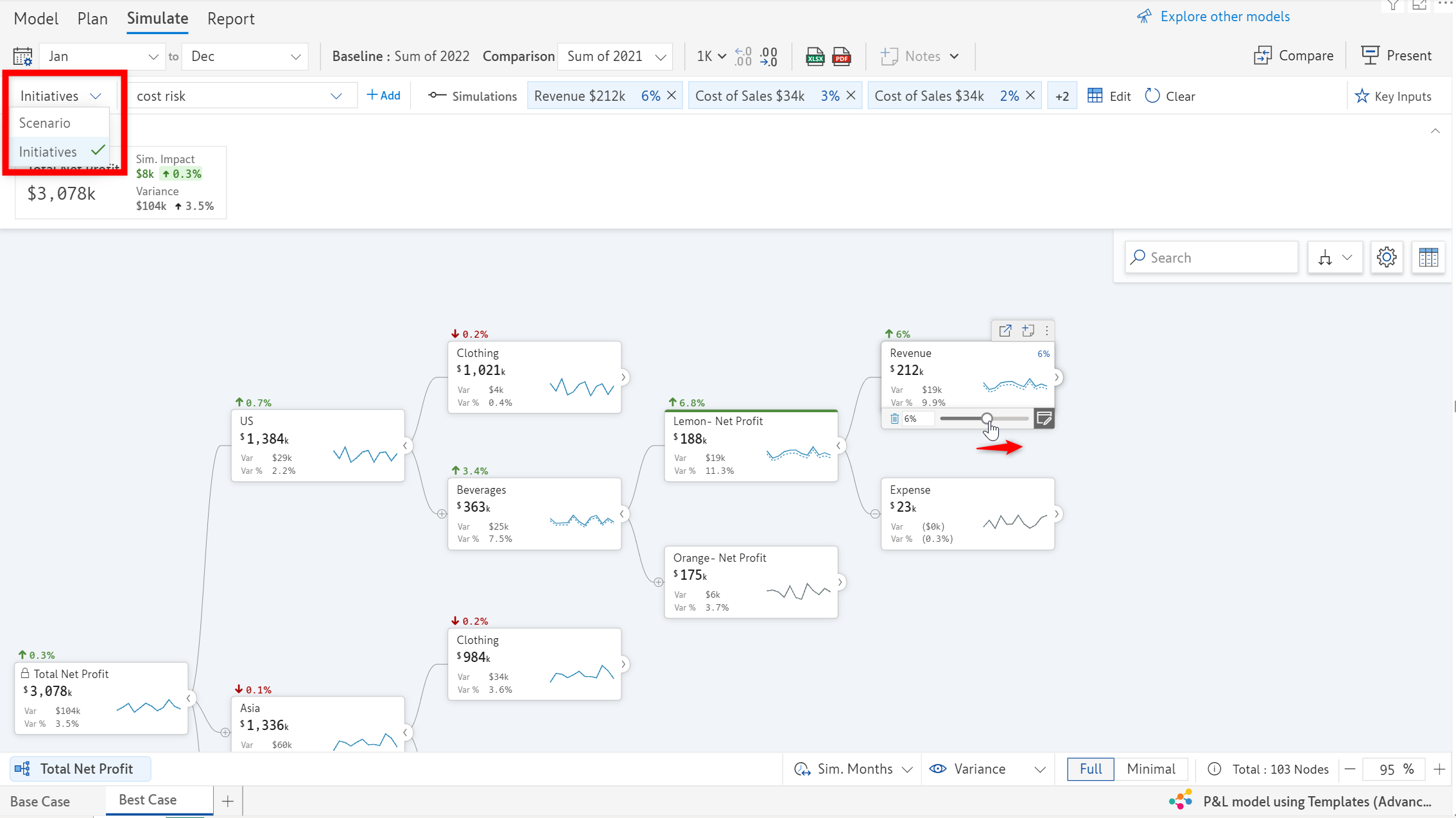Switch node view to Minimal
This screenshot has height=818, width=1456.
pos(1150,769)
